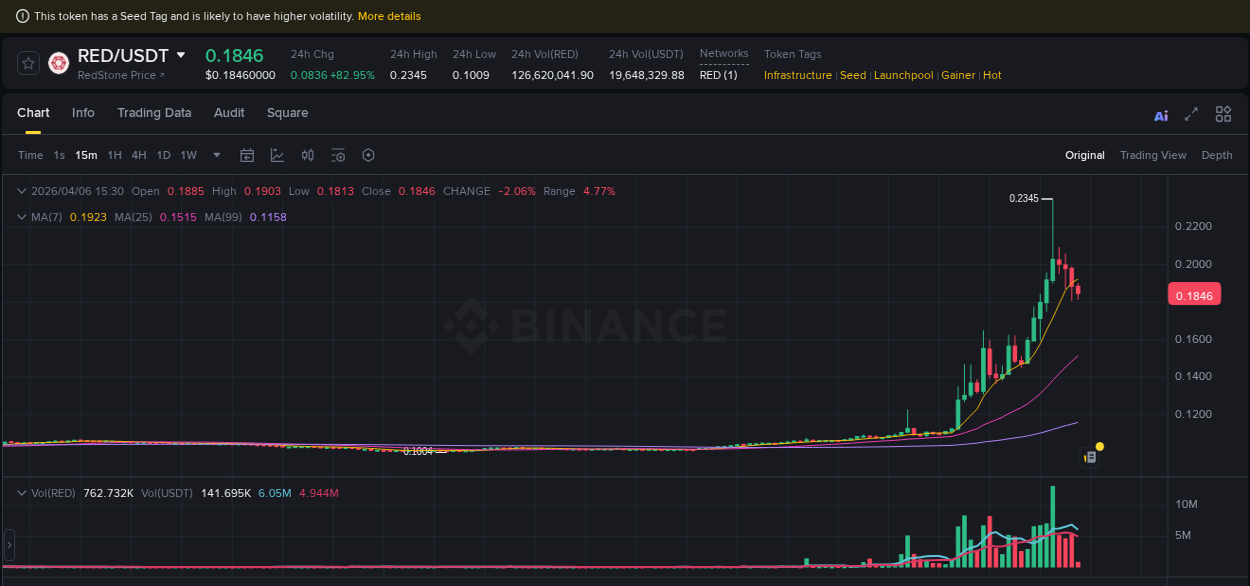Viewport: 1250px width, 586px height.
Task: Open More details about the Seed Tag
Action: [389, 16]
